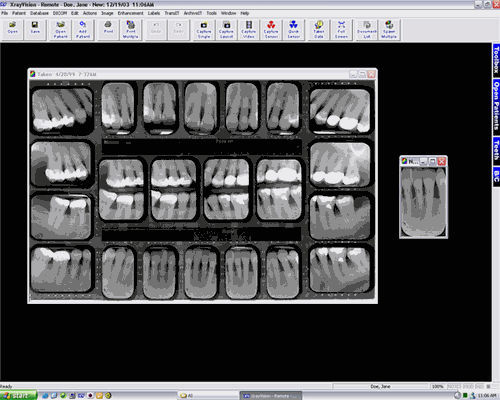The image size is (500, 400).
Task: Click the Save disk icon
Action: pyautogui.click(x=35, y=30)
